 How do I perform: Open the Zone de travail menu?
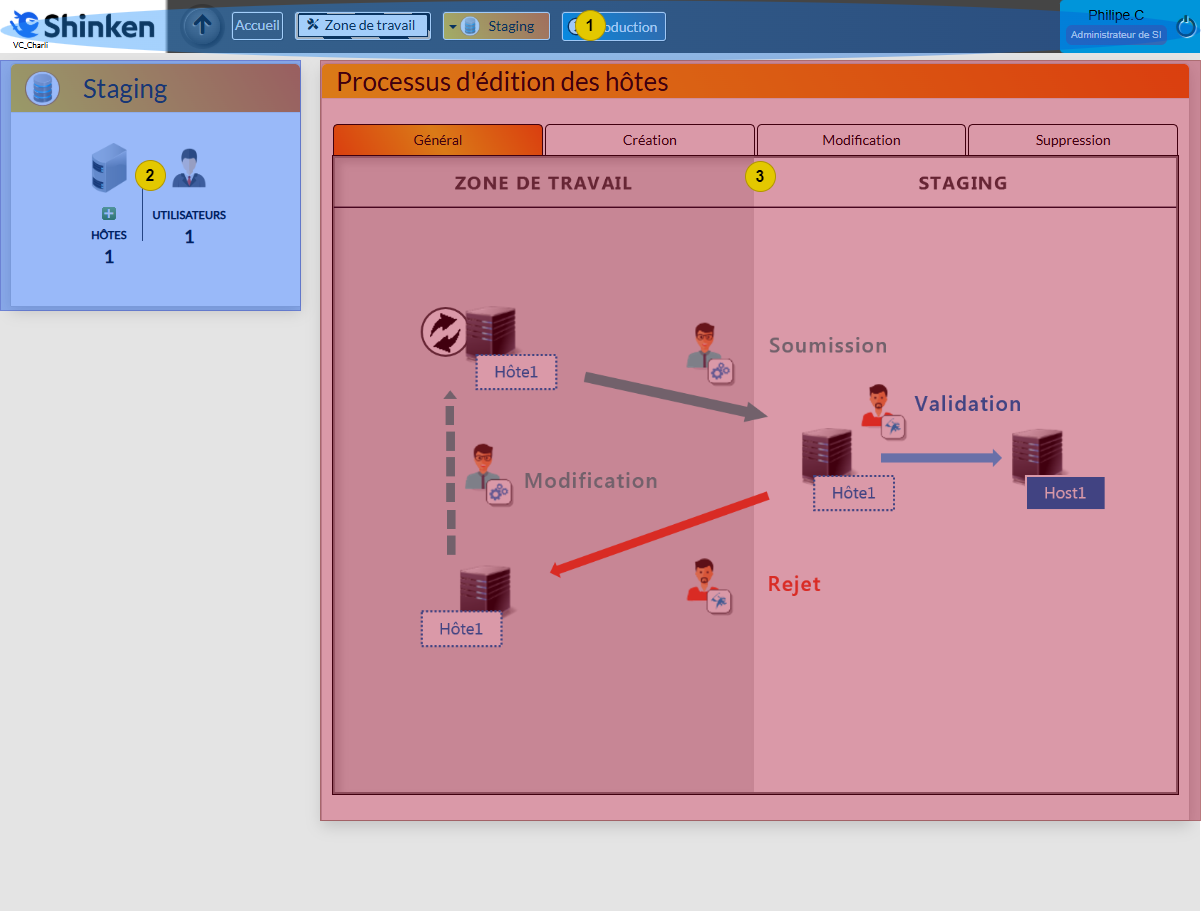click(x=362, y=25)
